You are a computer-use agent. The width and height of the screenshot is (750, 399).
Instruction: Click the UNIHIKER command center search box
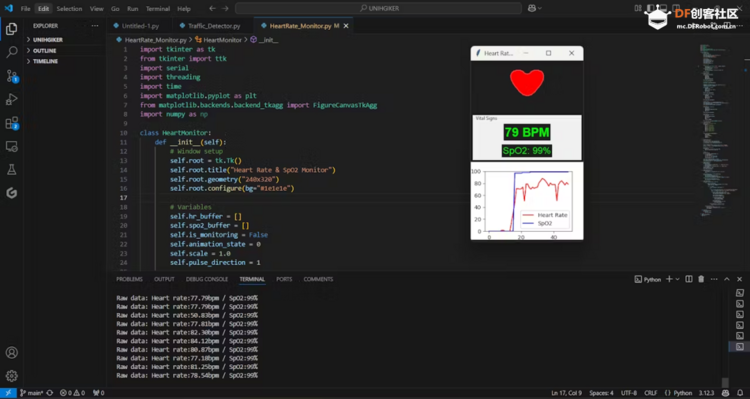coord(378,8)
